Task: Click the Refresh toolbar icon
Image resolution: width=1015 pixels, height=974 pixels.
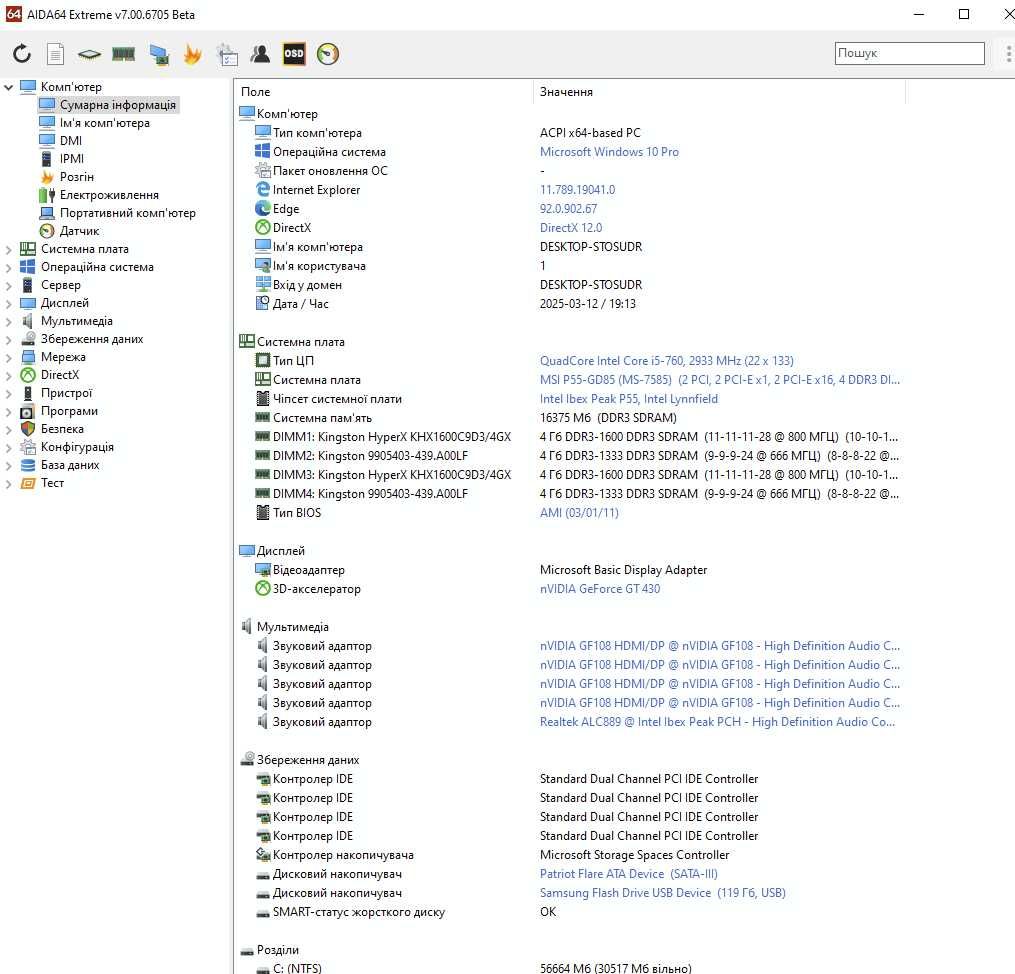Action: coord(22,54)
